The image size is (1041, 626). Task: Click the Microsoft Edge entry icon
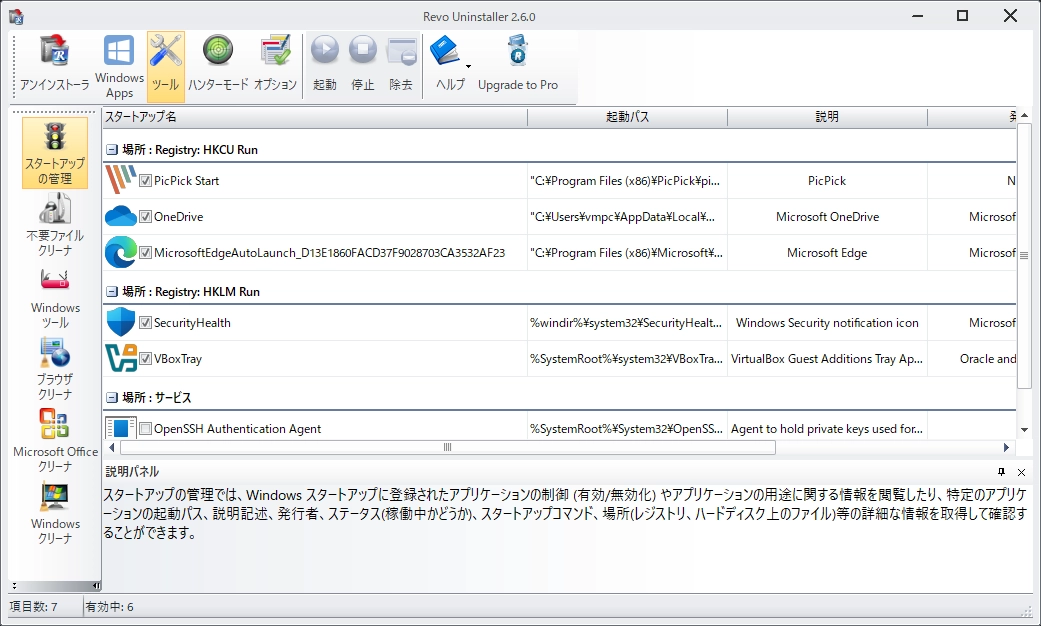(120, 252)
